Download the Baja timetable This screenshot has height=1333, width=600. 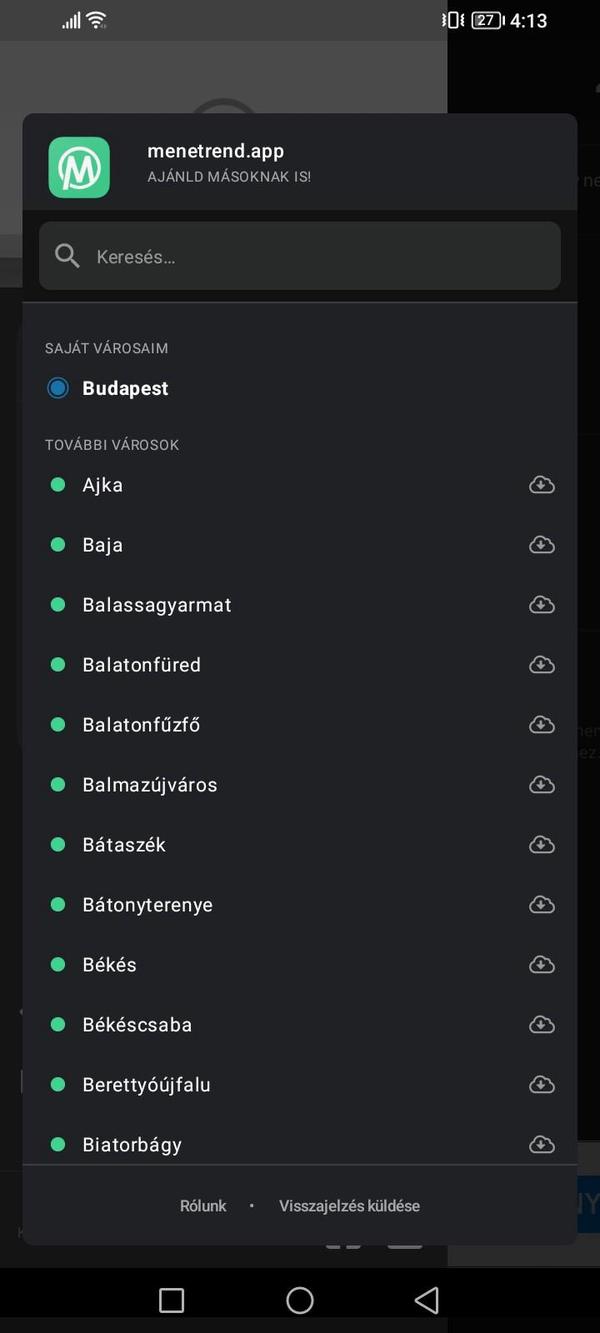[541, 544]
